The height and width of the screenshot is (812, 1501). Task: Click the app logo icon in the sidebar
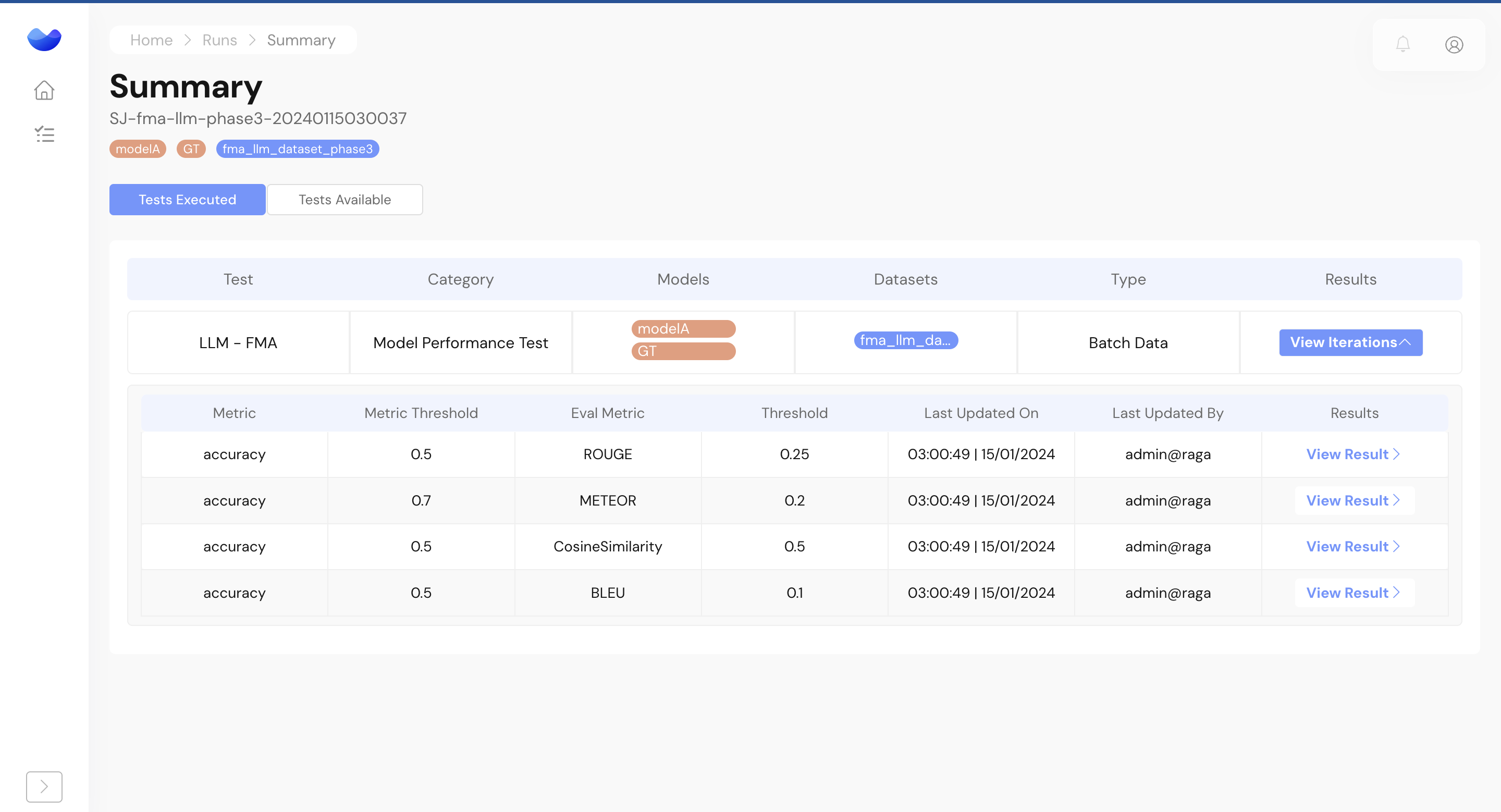coord(44,39)
